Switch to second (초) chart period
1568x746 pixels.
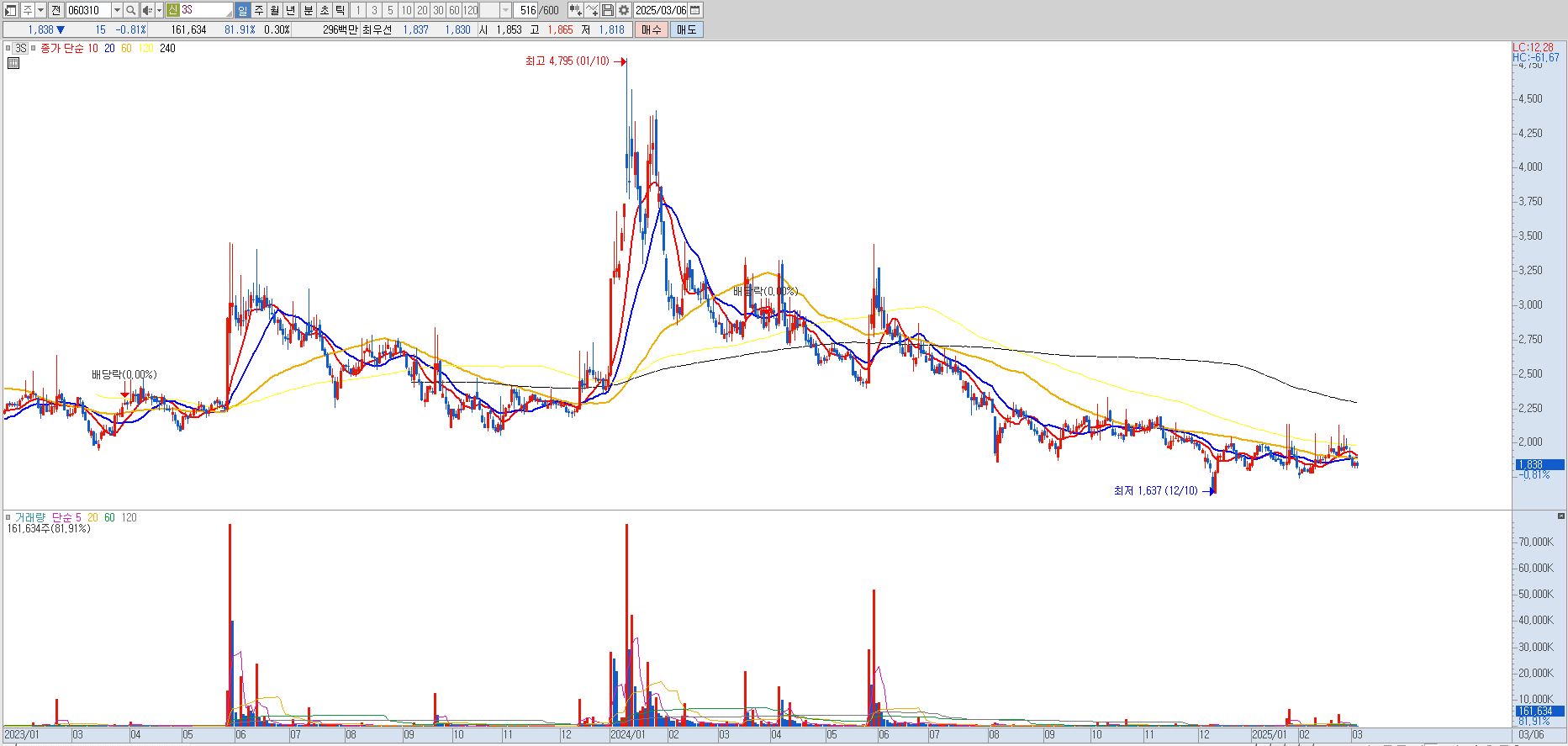[x=324, y=10]
